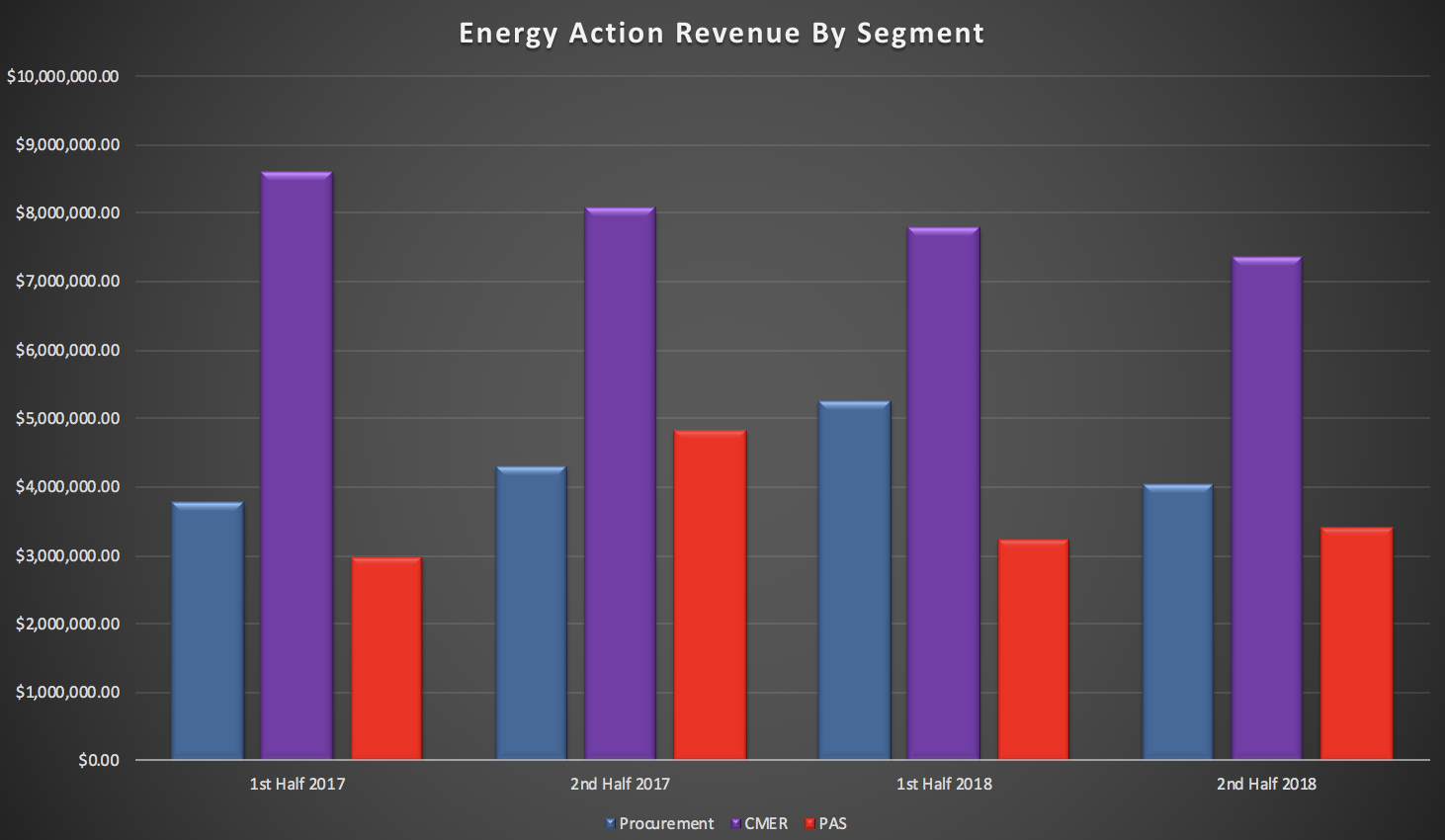This screenshot has width=1445, height=840.
Task: Select the CMER bar for 2nd Half 2018
Action: click(x=1267, y=508)
